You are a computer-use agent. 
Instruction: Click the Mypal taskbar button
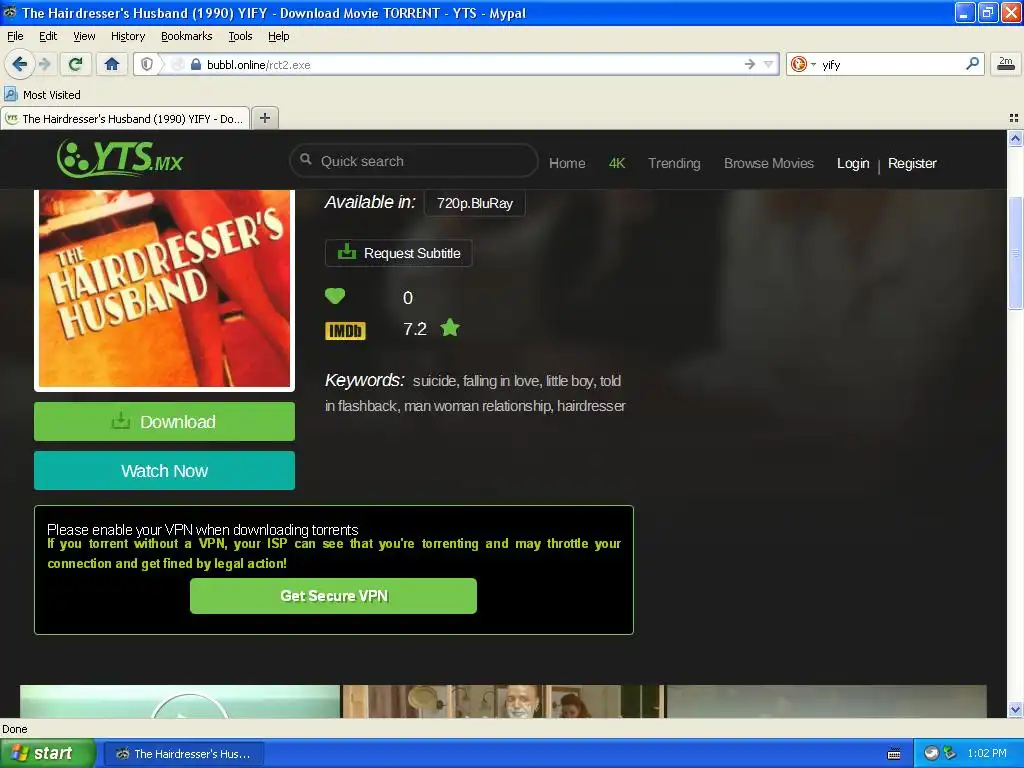(185, 754)
